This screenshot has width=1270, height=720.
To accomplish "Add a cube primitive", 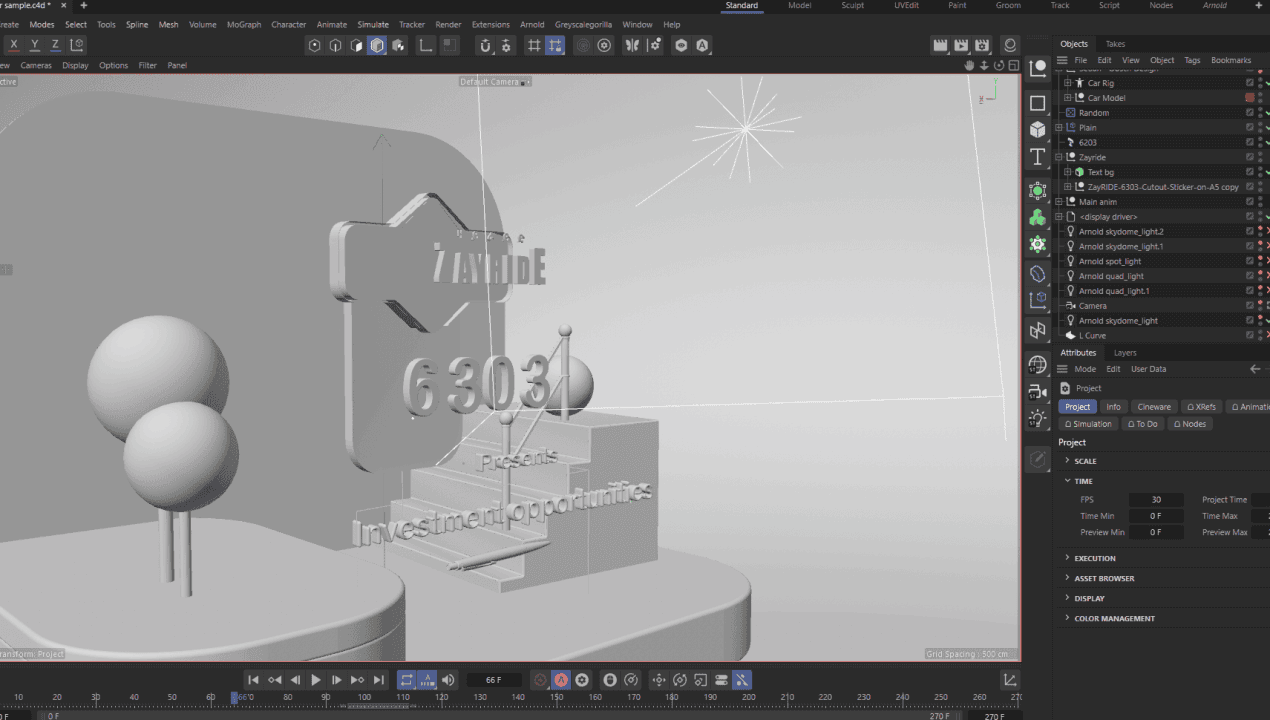I will (1038, 130).
